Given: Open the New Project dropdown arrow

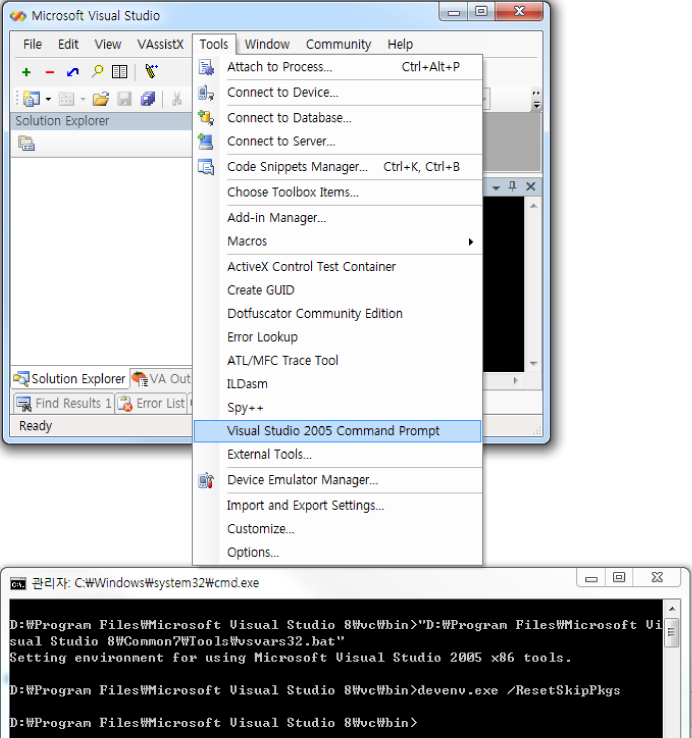Looking at the screenshot, I should [x=48, y=99].
